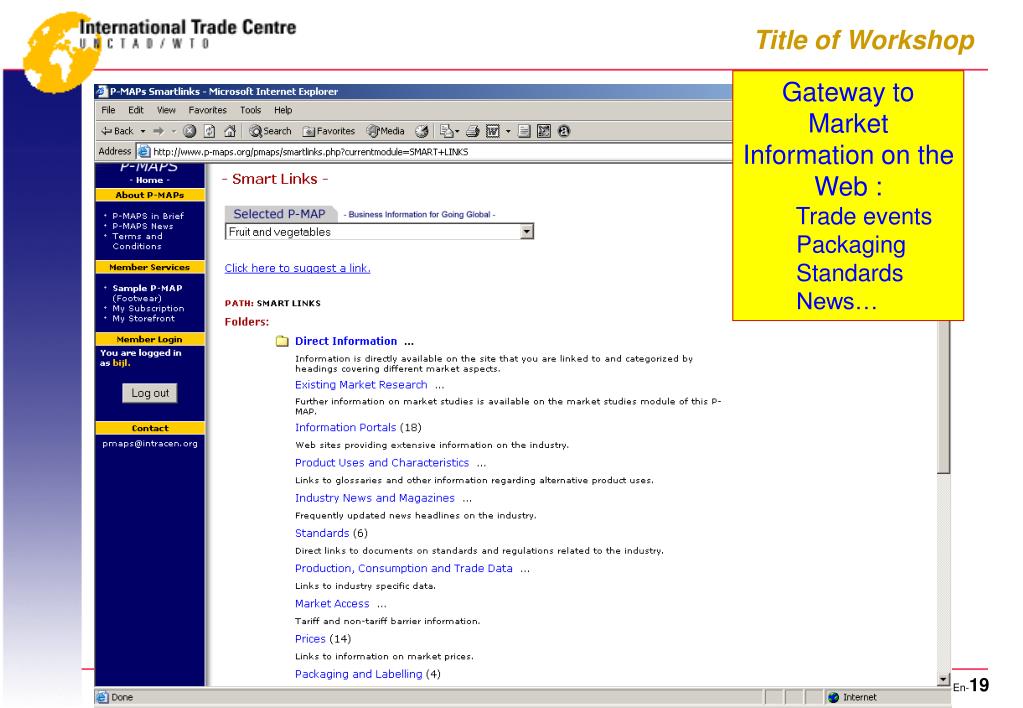Open the File menu
1023x708 pixels.
pyautogui.click(x=108, y=110)
